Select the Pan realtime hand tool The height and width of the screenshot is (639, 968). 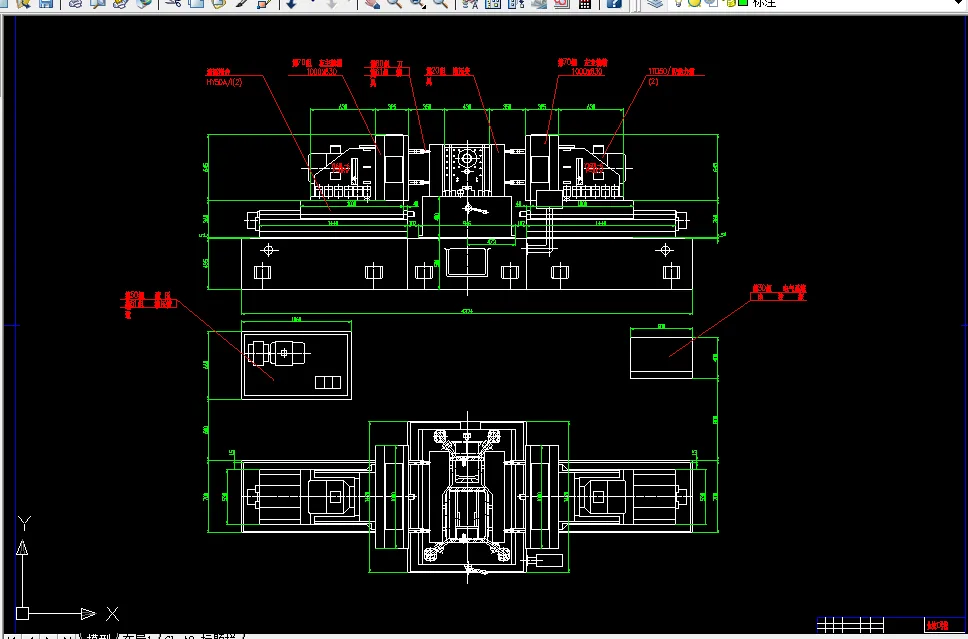[x=372, y=4]
